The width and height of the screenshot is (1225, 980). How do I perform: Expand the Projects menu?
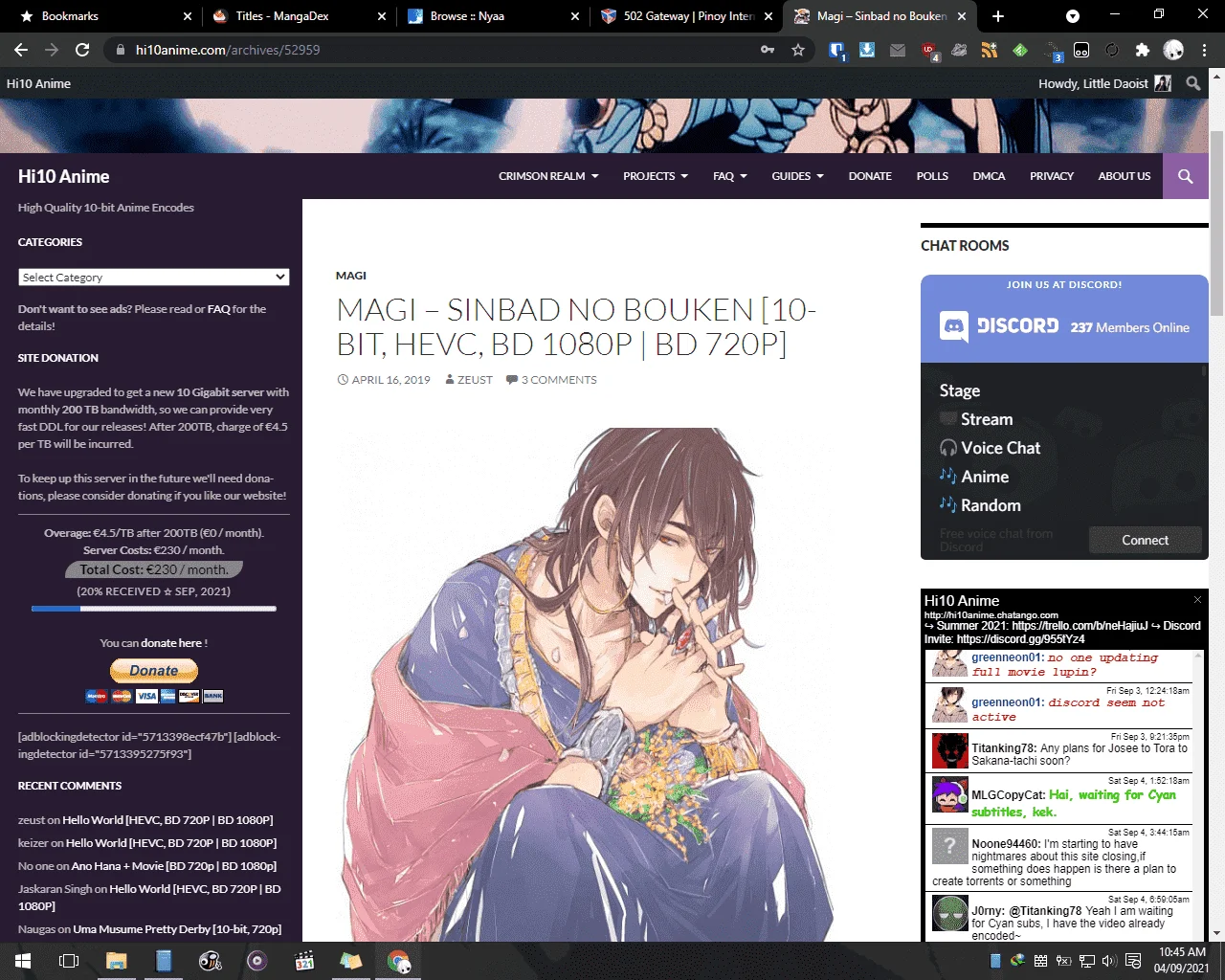656,176
